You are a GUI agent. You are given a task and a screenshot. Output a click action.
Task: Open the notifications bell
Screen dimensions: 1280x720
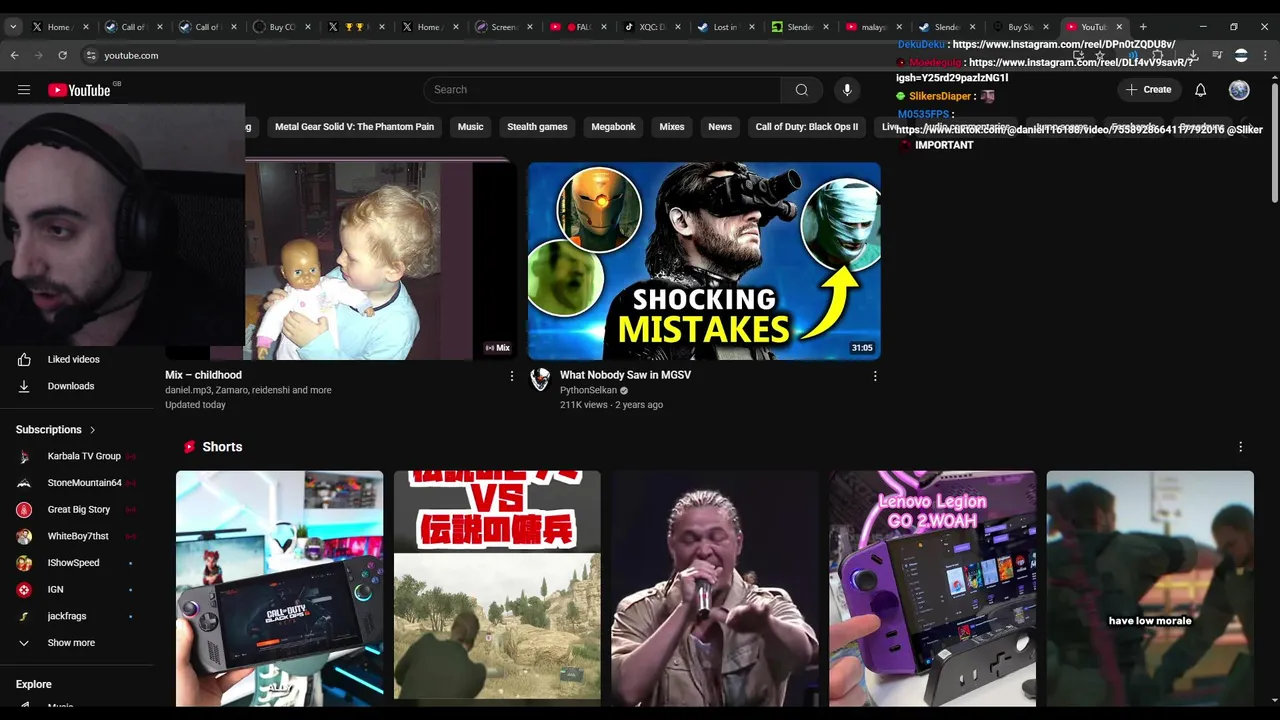coord(1201,90)
